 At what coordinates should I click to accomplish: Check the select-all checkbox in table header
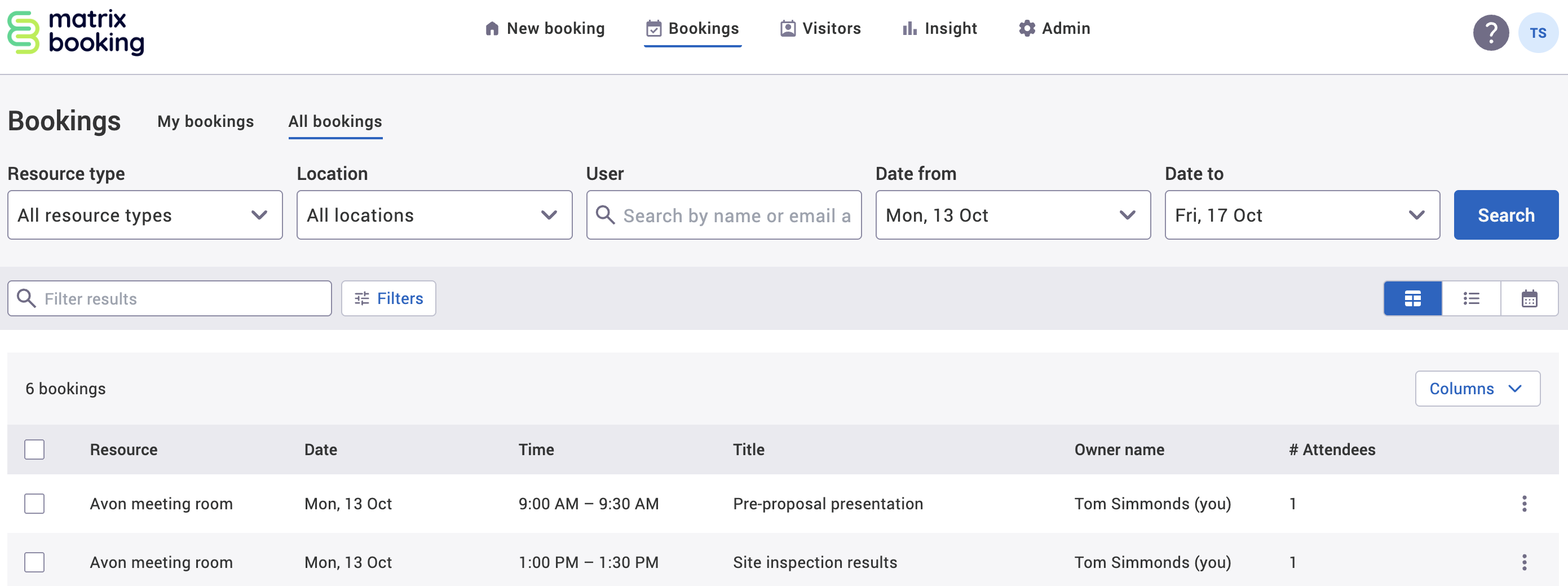point(35,449)
